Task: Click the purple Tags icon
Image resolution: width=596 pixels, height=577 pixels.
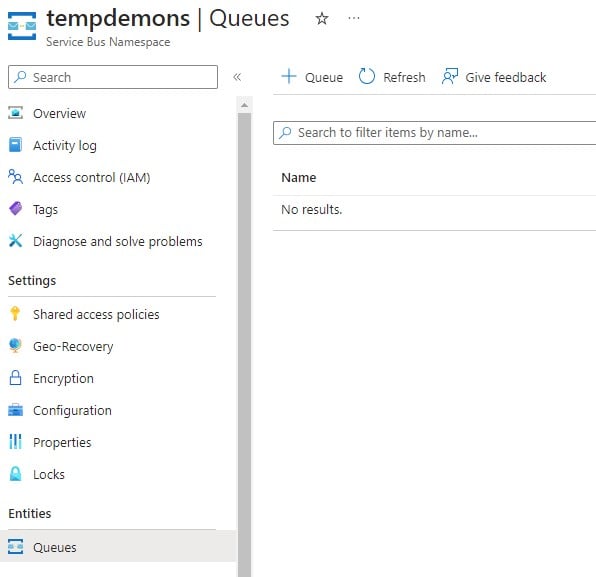Action: [15, 209]
